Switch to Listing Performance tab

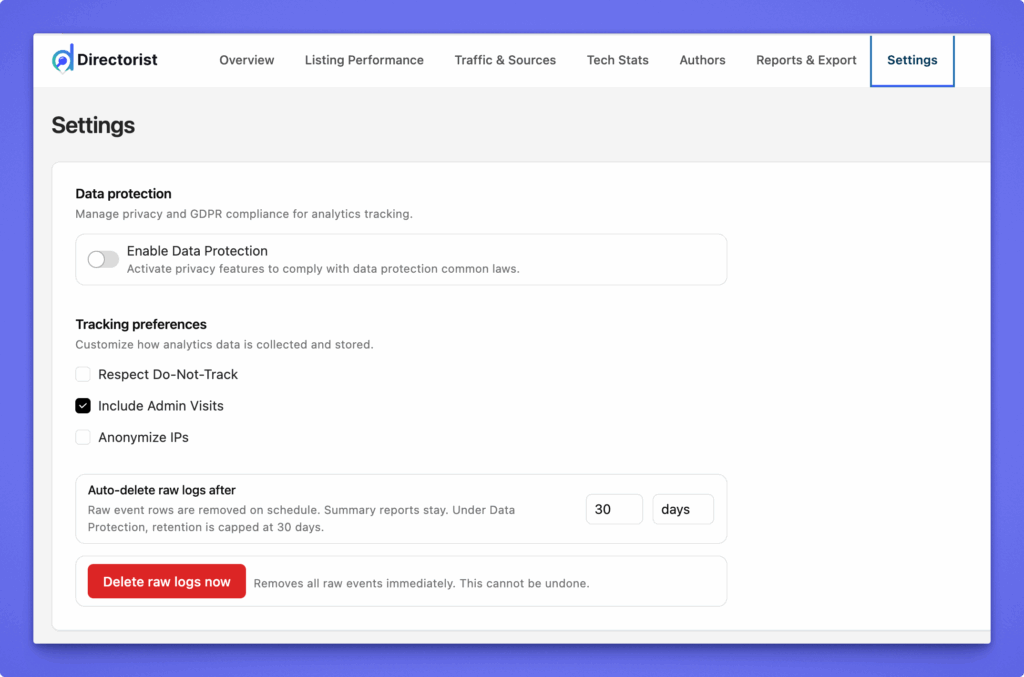(x=364, y=60)
